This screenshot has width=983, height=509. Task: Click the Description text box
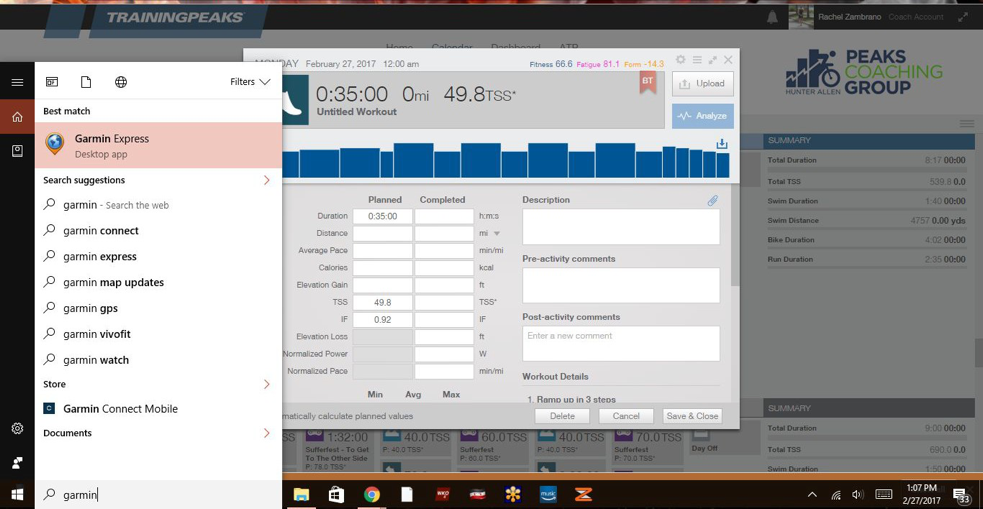pyautogui.click(x=621, y=226)
